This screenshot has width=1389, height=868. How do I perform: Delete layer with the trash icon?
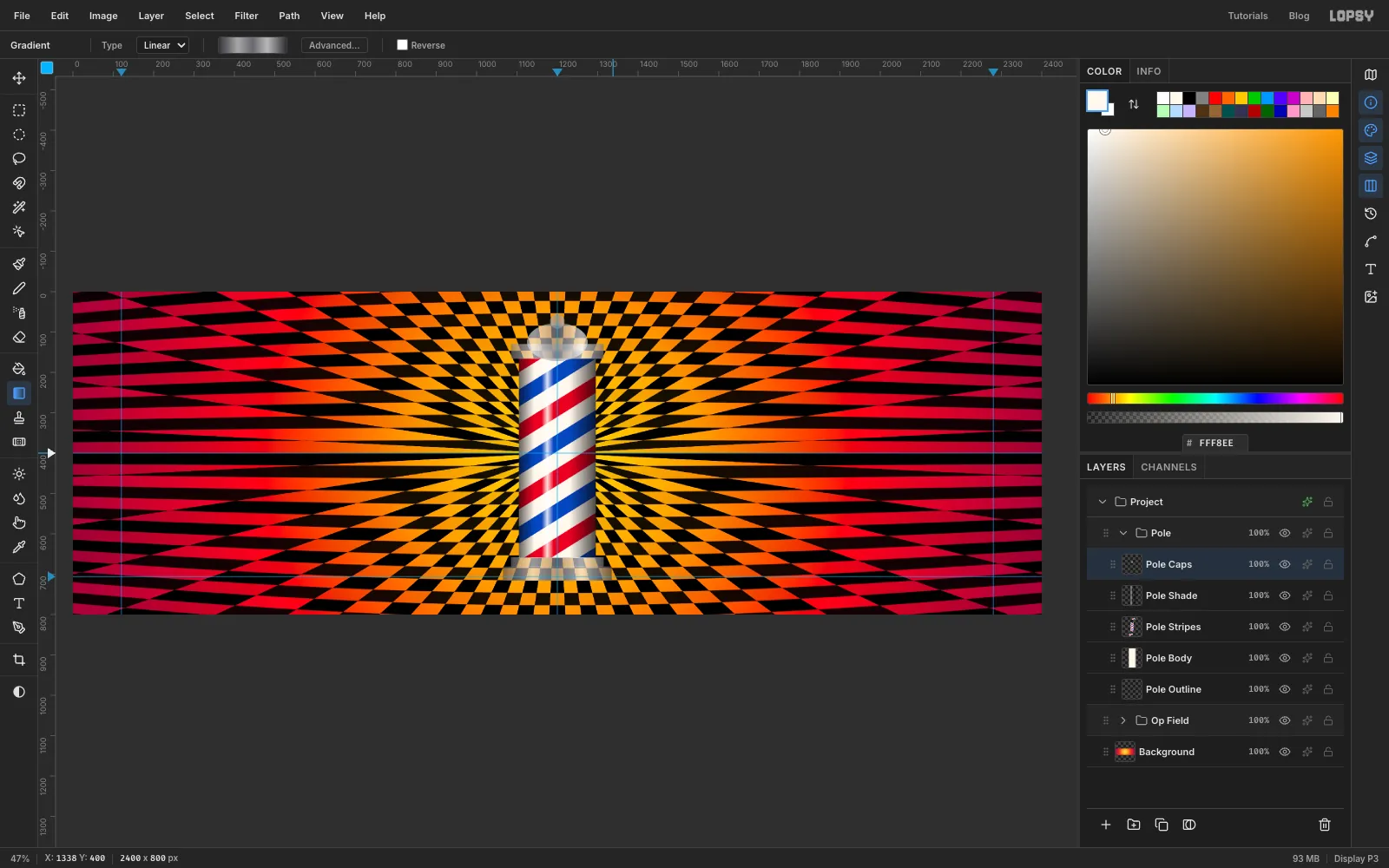1325,825
